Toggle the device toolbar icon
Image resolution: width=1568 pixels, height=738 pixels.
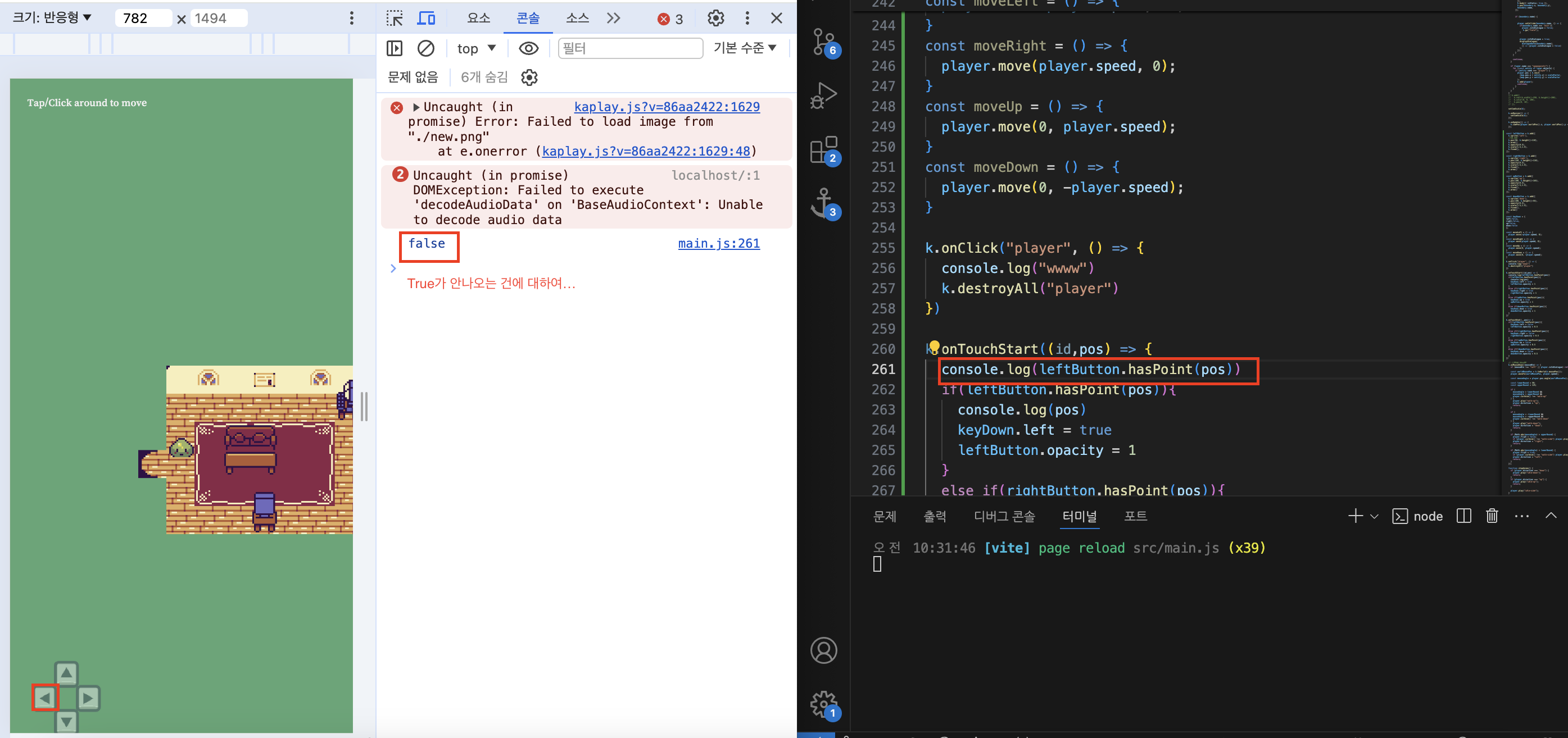point(426,18)
